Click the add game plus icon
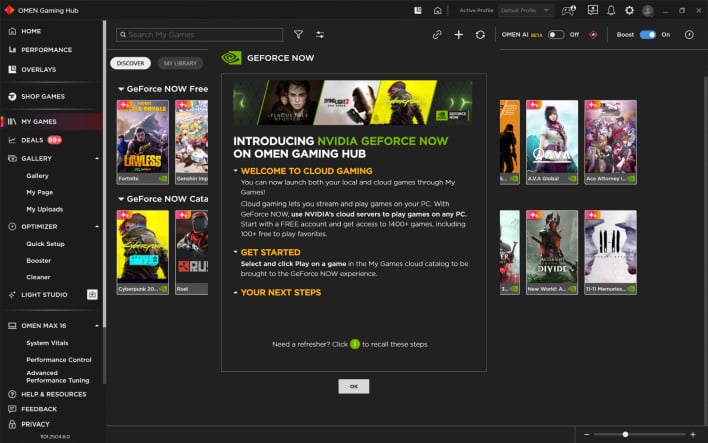 459,34
